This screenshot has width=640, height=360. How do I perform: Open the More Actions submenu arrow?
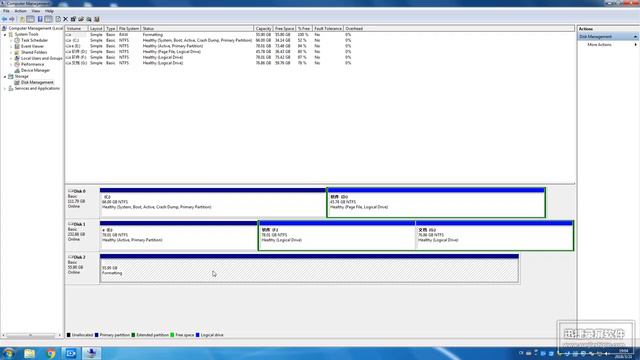(635, 44)
